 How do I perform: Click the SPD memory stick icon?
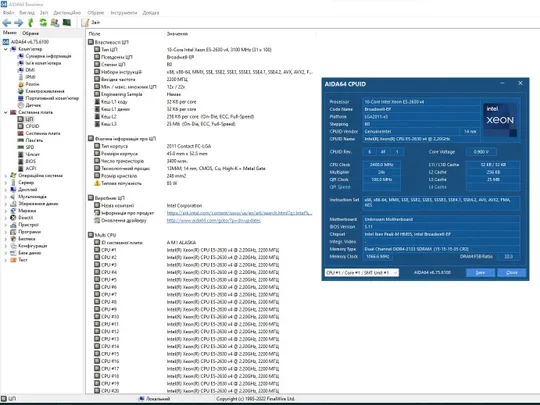[21, 147]
